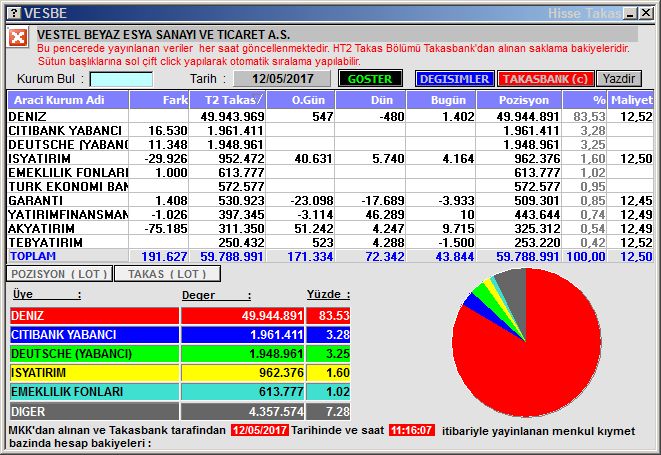Click the Fark value -75.185

(x=166, y=229)
